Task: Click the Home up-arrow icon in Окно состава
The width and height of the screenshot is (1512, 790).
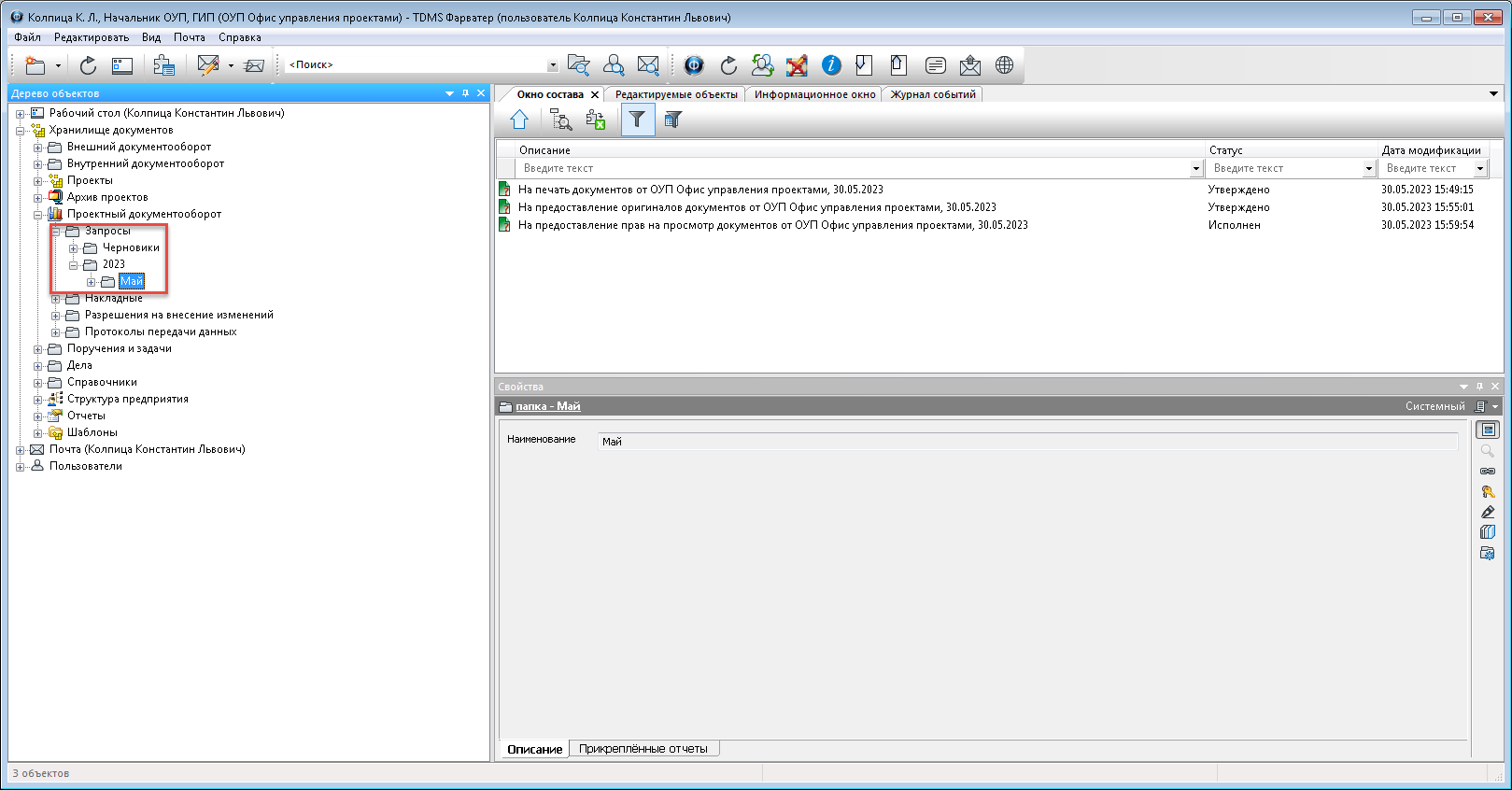Action: click(x=519, y=120)
